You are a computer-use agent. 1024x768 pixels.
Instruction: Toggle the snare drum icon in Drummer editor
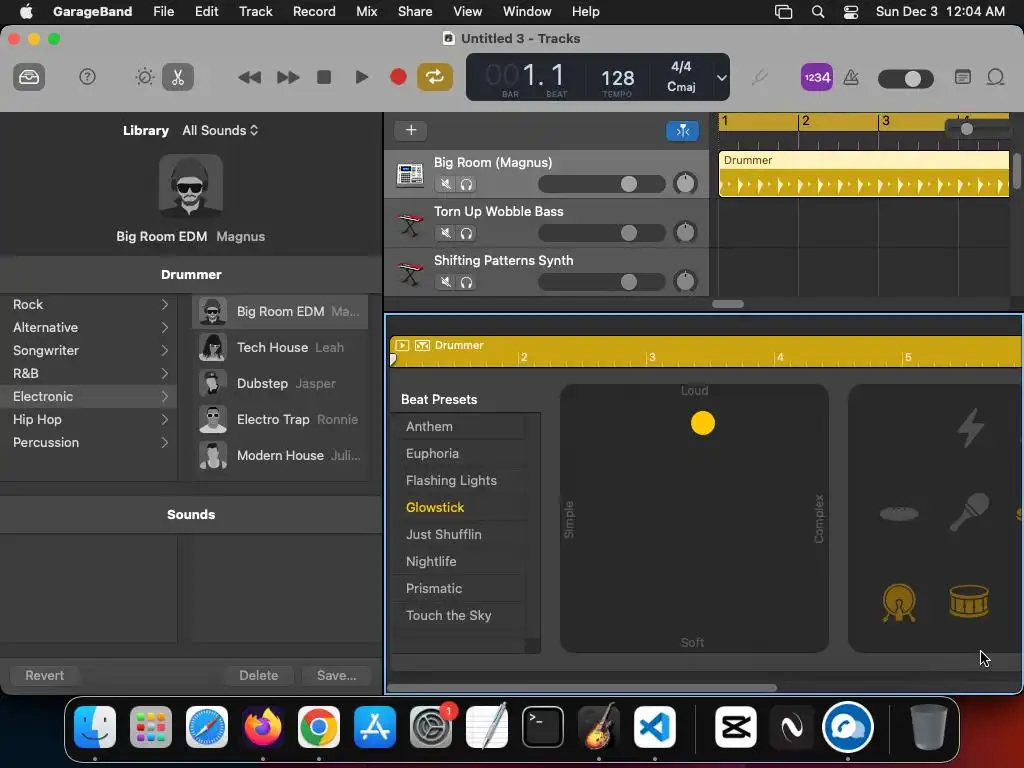click(968, 601)
